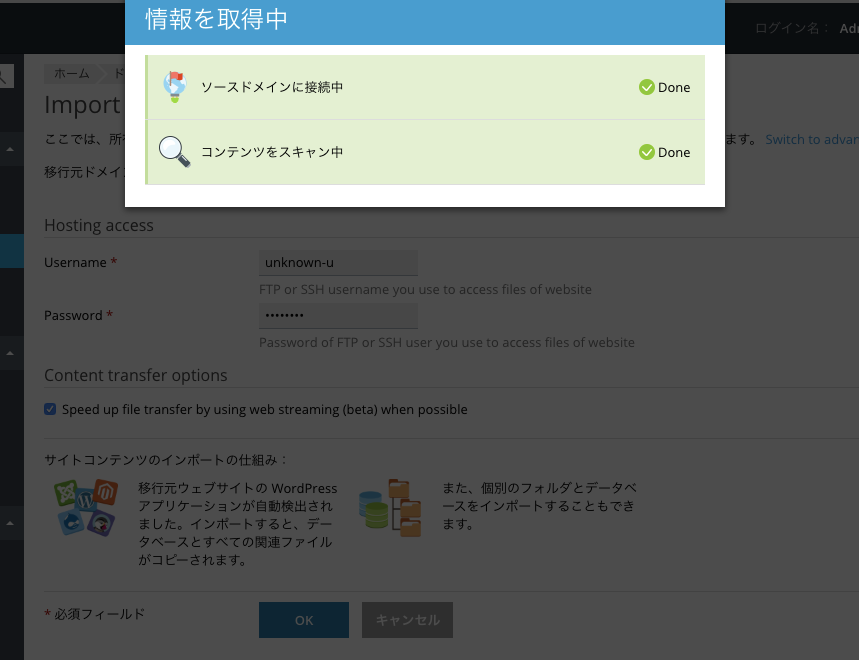Collapse the second sidebar section arrow
This screenshot has height=660, width=859.
10,353
